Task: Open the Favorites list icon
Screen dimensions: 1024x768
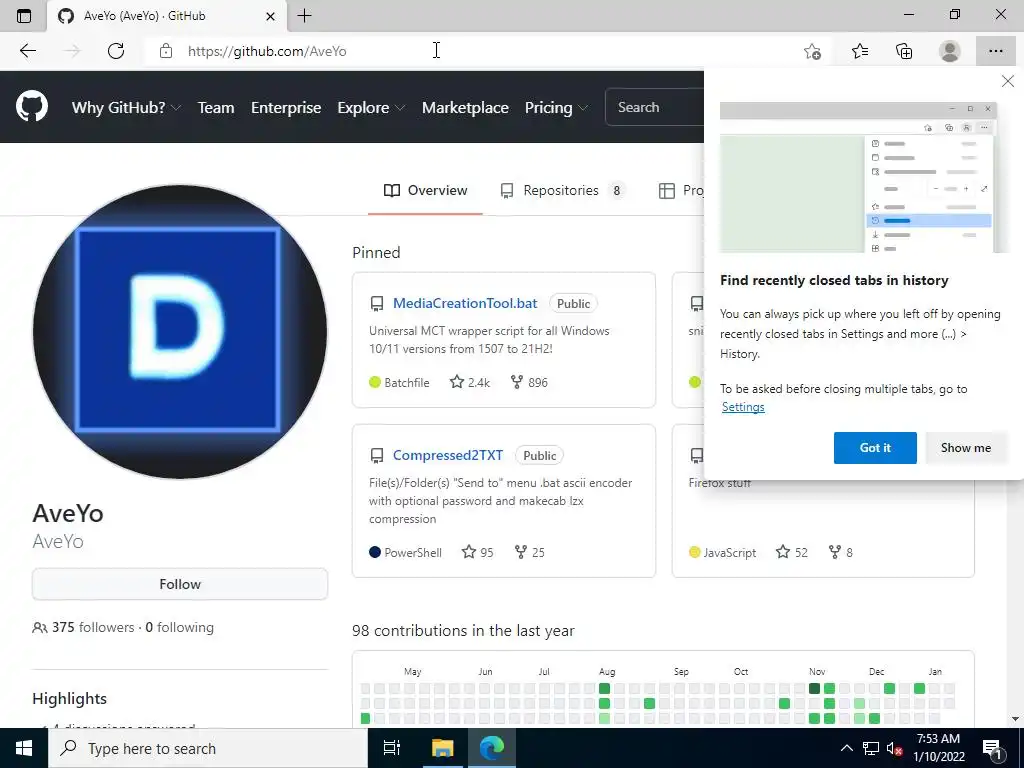Action: pos(859,51)
